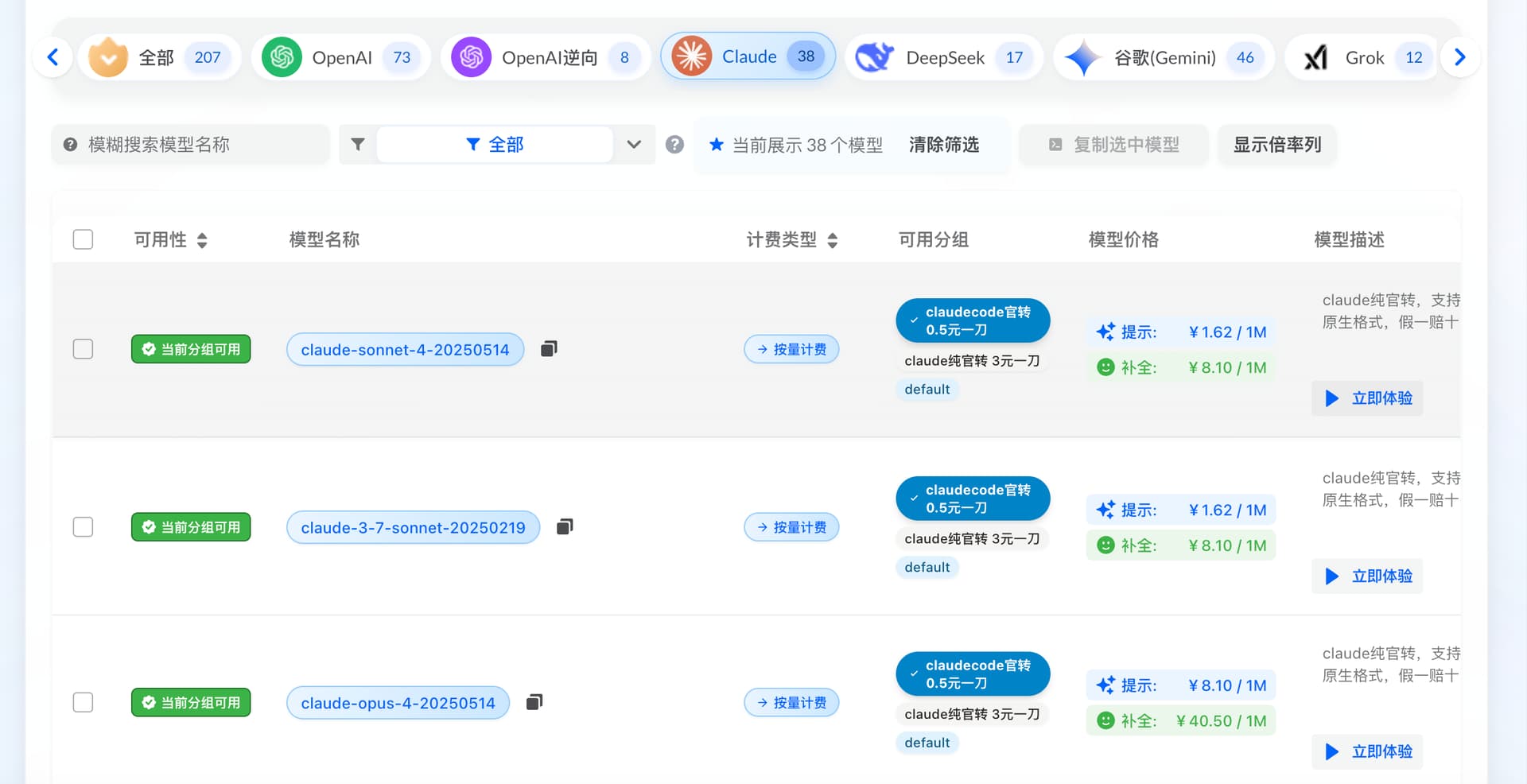The image size is (1527, 784).
Task: Click 当前分组可用 badge for claude-sonnet-4
Action: point(191,349)
